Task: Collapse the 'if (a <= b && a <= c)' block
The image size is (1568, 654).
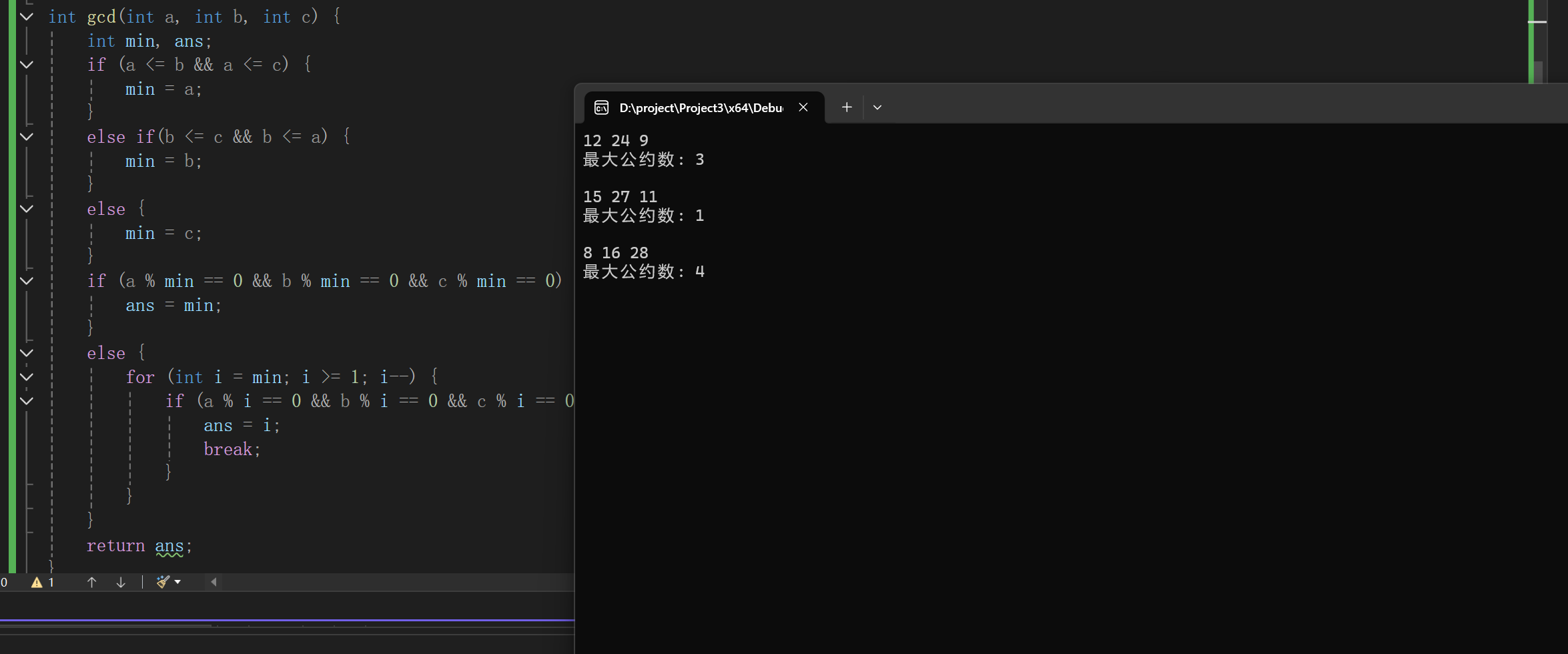Action: (x=27, y=65)
